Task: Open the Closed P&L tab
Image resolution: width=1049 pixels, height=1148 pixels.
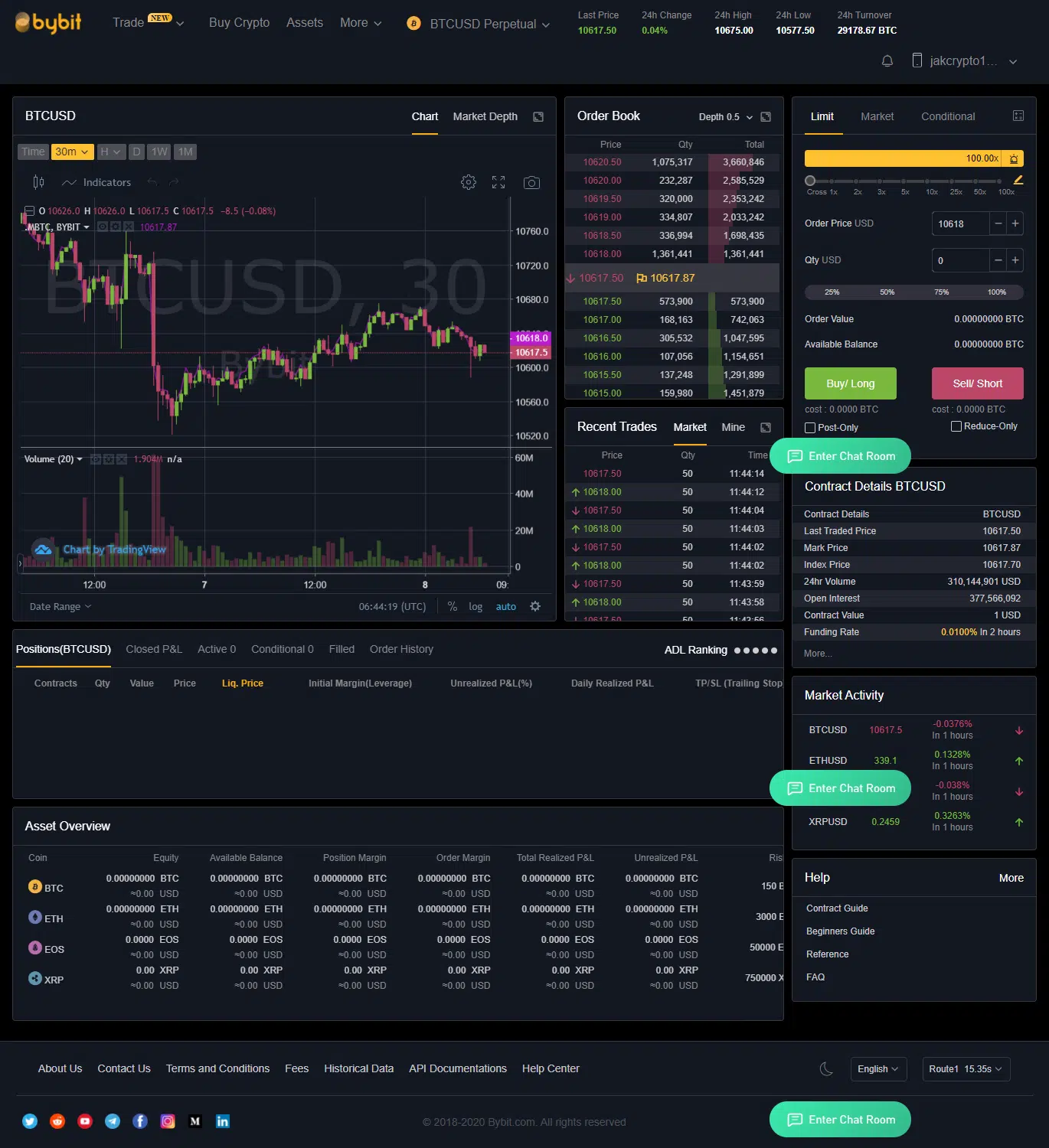Action: coord(154,649)
